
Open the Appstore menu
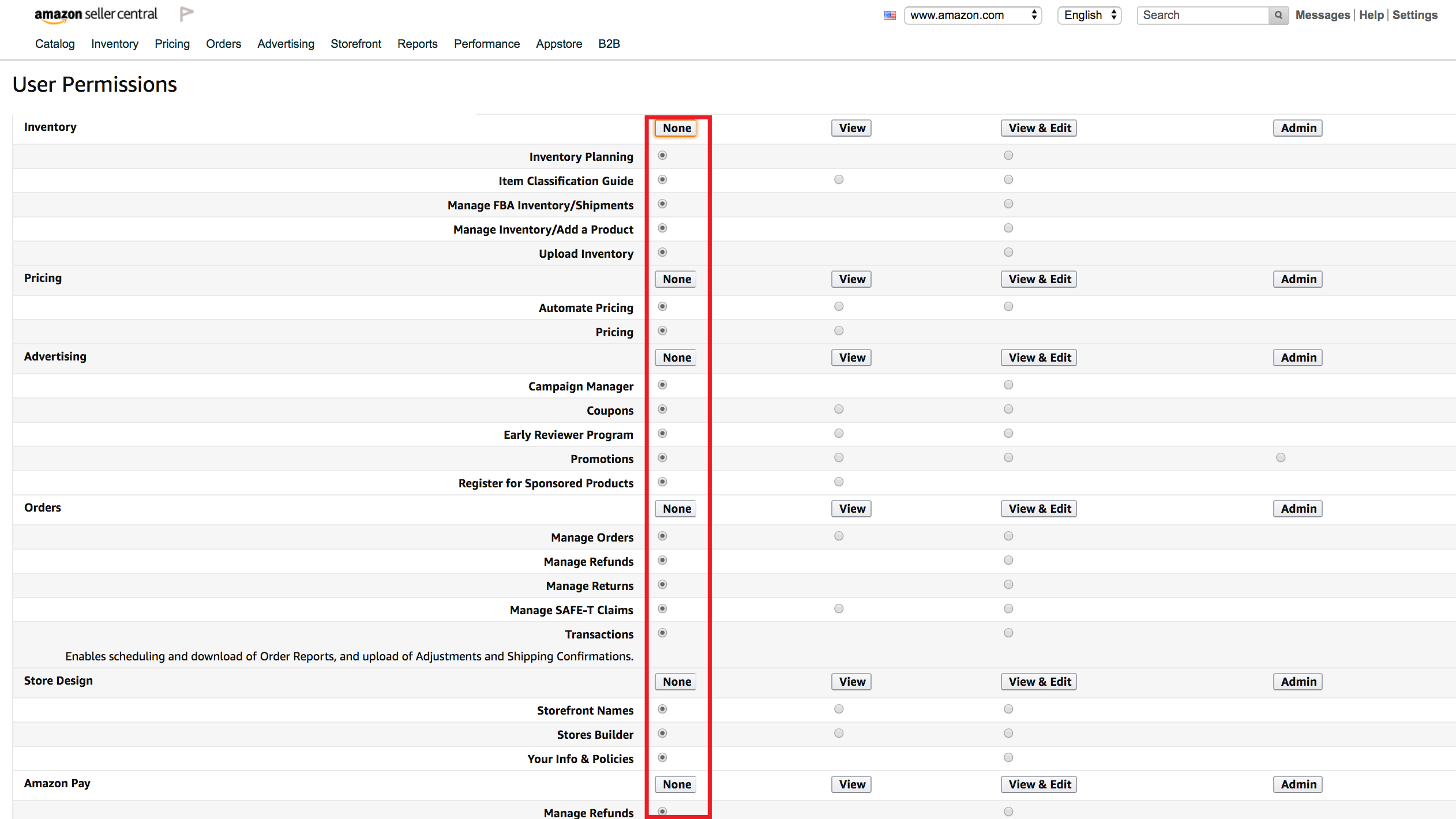coord(558,44)
